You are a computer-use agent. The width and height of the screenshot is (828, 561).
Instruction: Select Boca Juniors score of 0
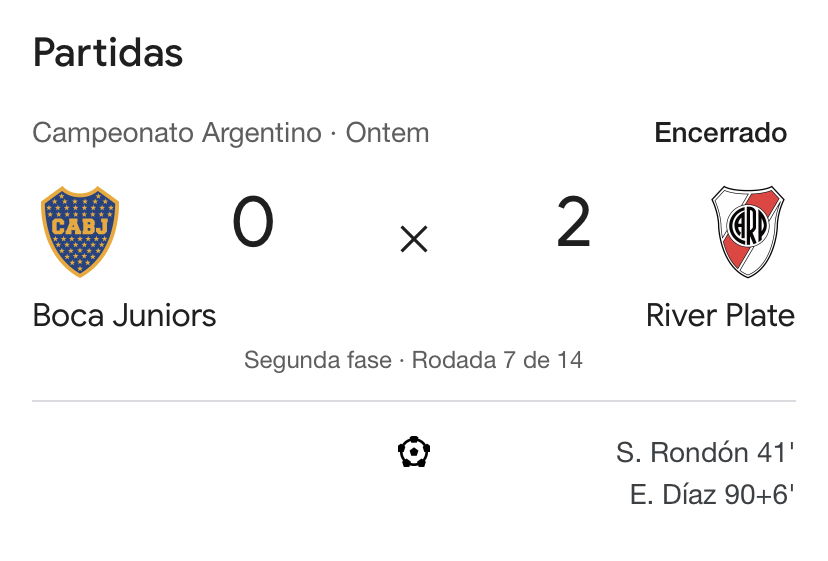point(253,221)
